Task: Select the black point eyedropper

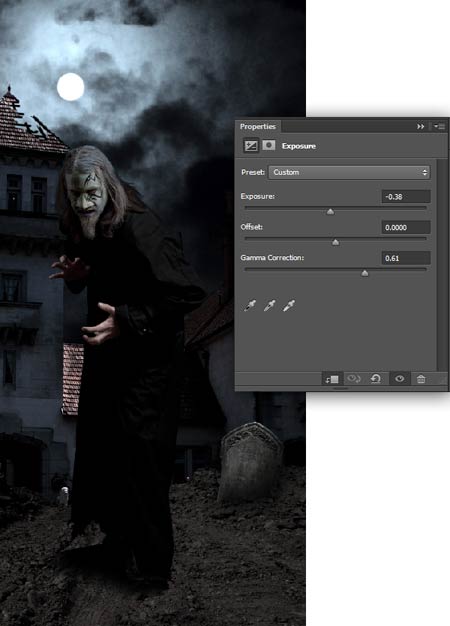Action: [x=250, y=305]
